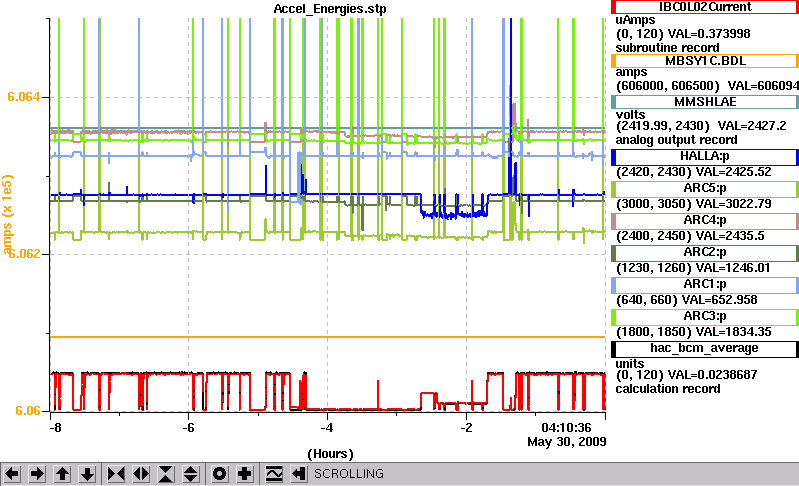
Task: Click the hac_bcm_average VAL=0.0238687 text
Action: click(712, 375)
